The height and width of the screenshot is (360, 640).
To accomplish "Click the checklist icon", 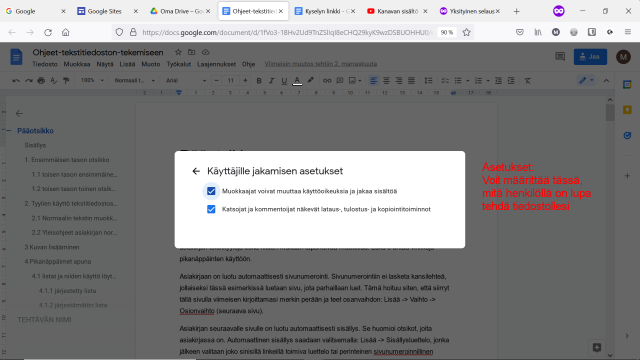I will (x=445, y=81).
